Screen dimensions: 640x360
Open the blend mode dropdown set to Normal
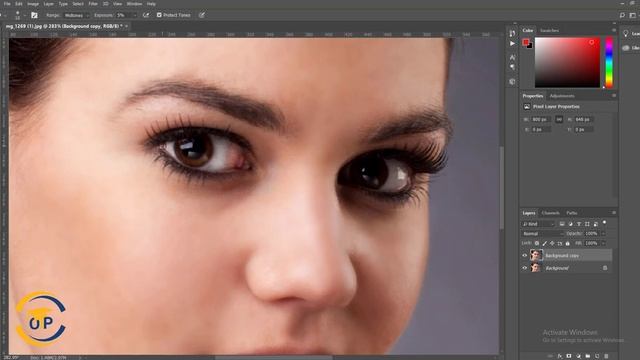pos(542,234)
